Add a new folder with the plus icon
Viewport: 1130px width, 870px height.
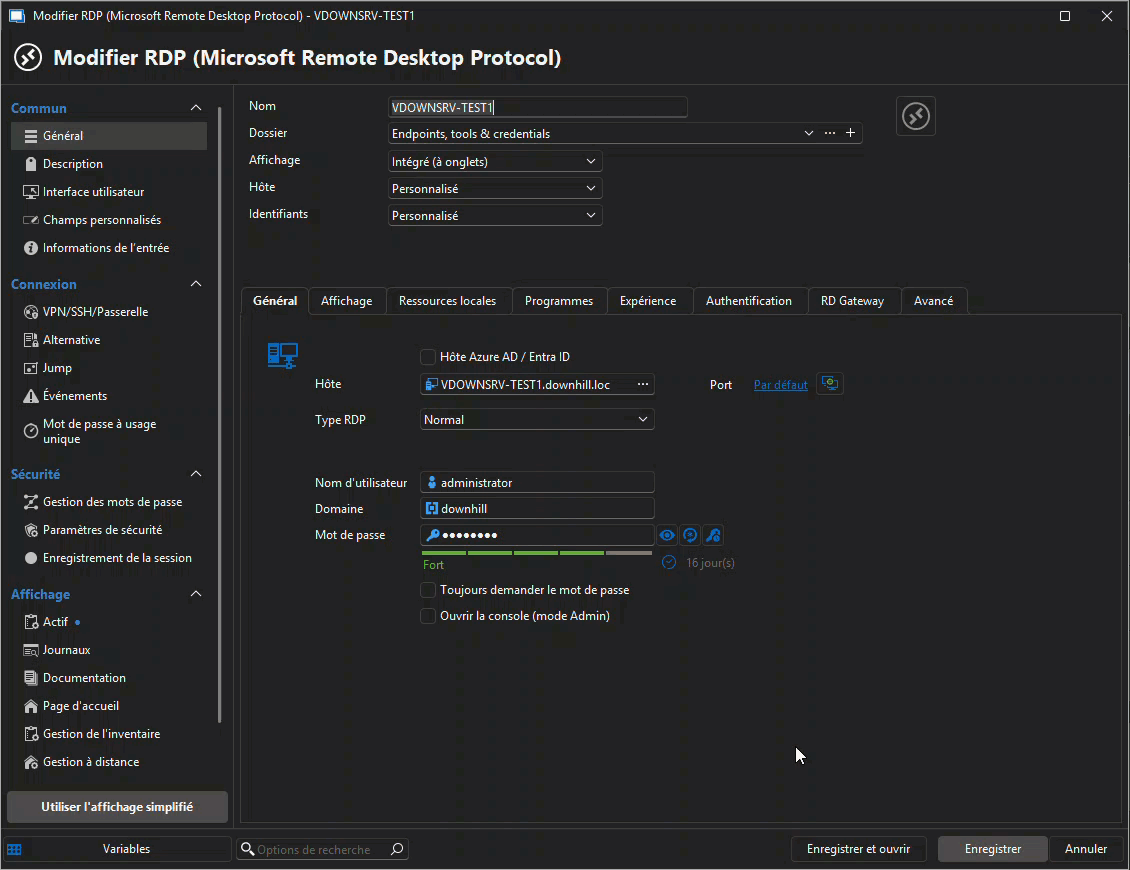pyautogui.click(x=851, y=132)
